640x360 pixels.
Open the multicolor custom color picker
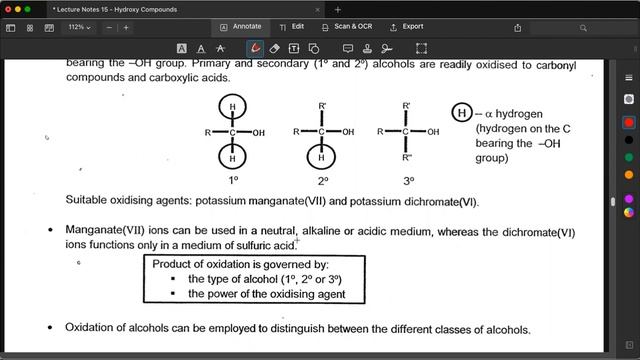[629, 212]
